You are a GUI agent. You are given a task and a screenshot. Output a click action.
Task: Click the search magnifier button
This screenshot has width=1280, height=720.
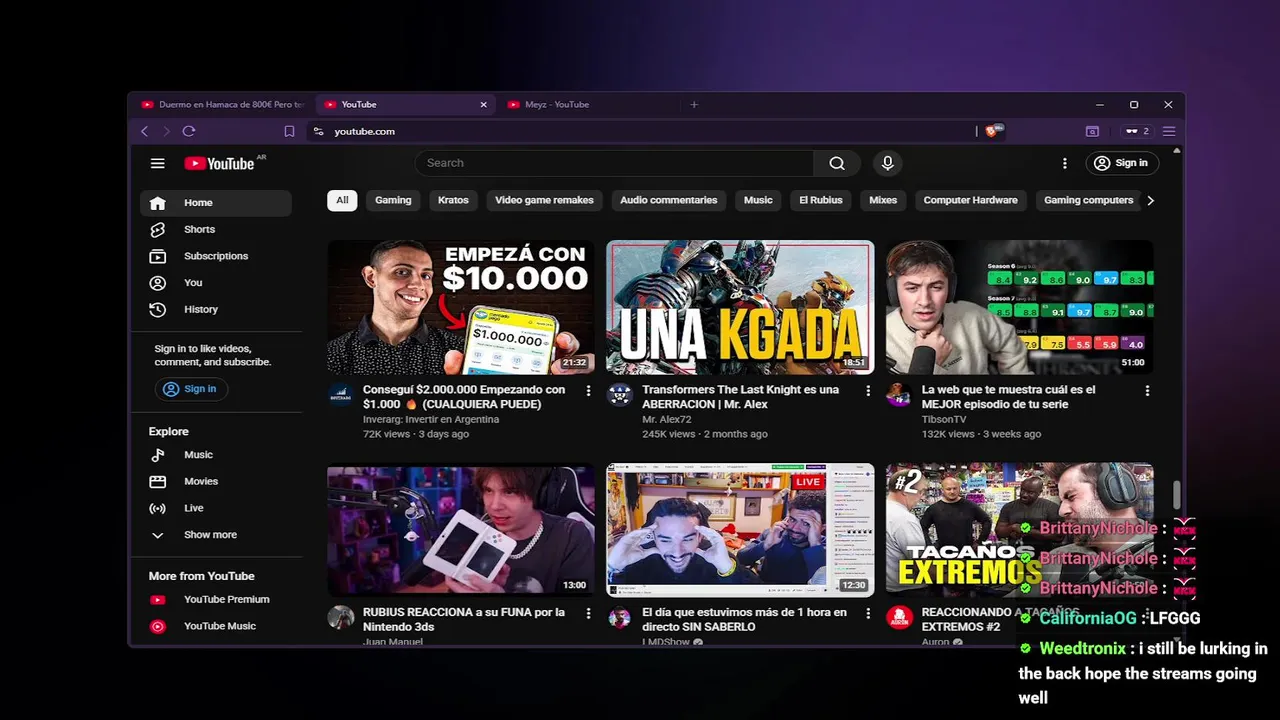(837, 163)
